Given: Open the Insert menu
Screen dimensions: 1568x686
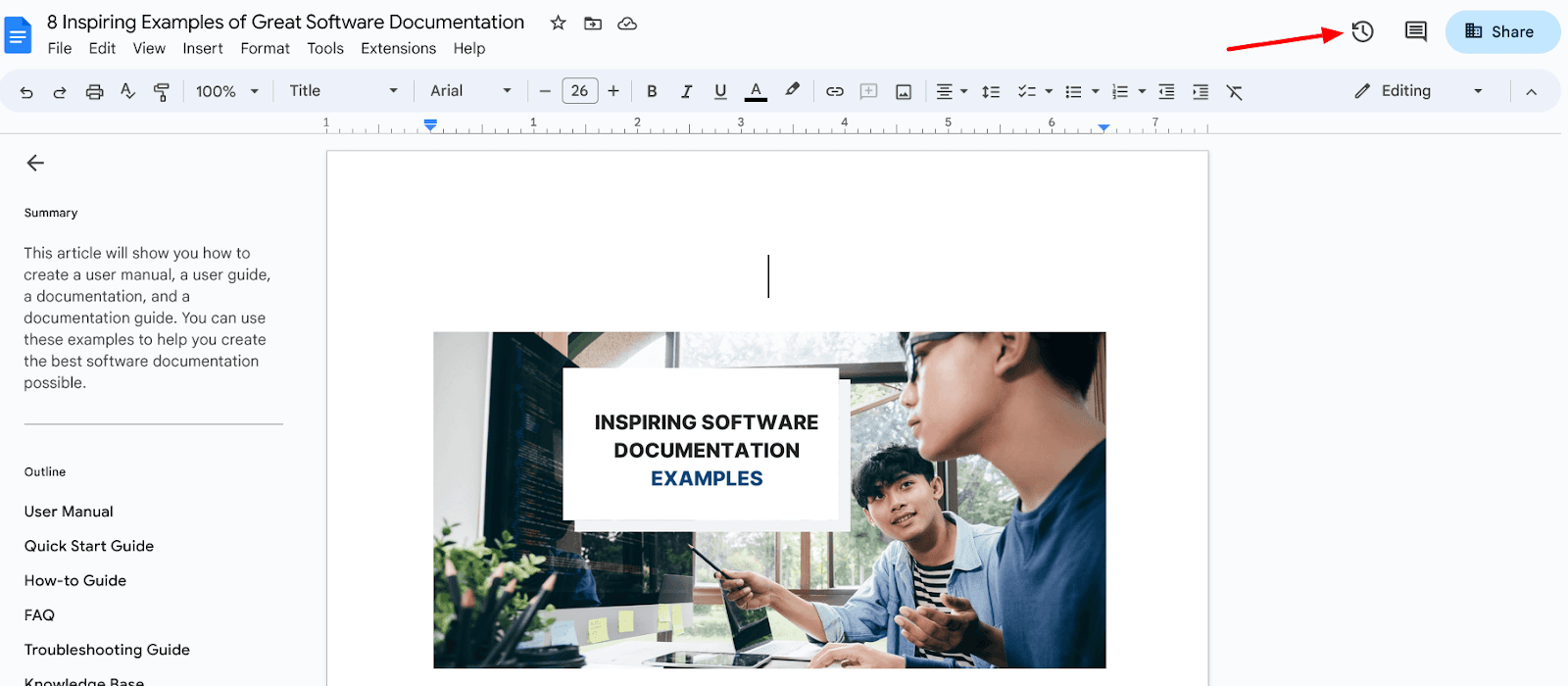Looking at the screenshot, I should click(x=203, y=48).
